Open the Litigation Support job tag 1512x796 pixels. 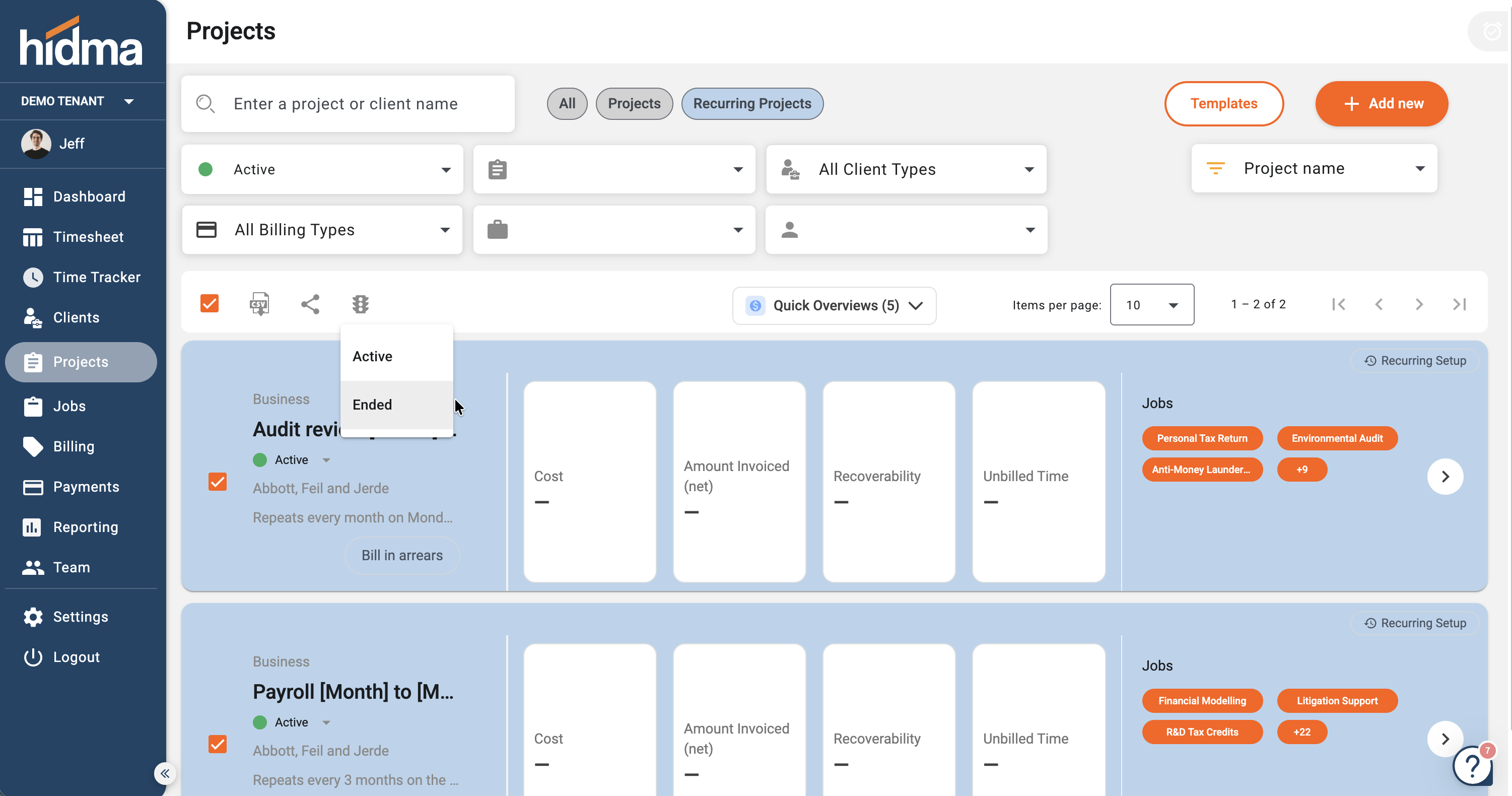[1337, 701]
